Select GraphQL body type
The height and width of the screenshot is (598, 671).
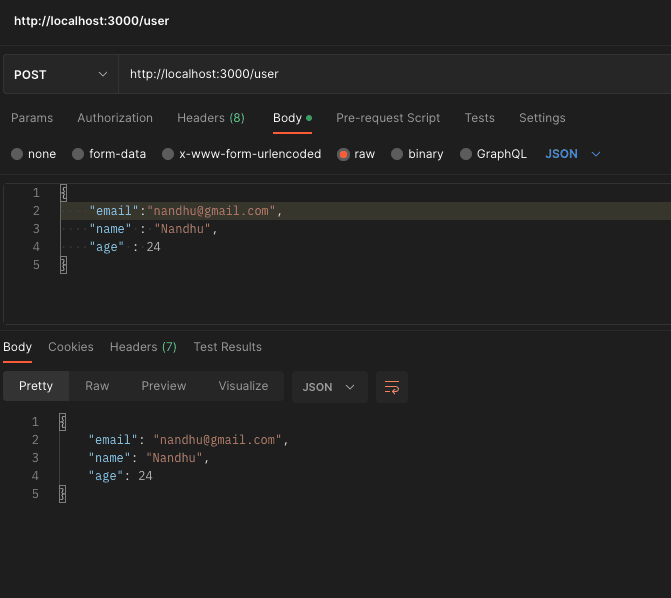tap(466, 154)
